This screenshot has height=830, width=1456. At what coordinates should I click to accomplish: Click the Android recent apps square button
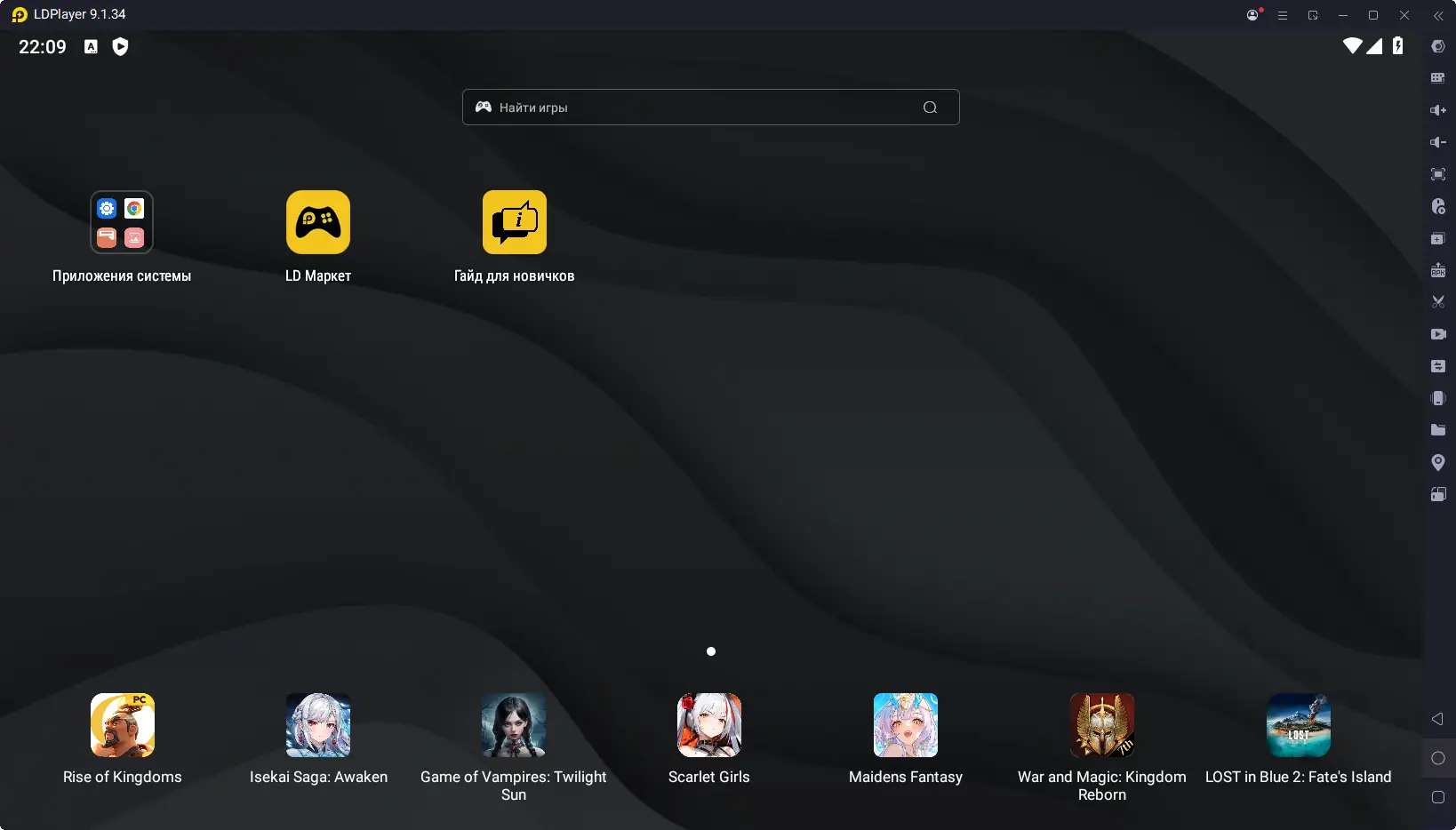click(1437, 797)
